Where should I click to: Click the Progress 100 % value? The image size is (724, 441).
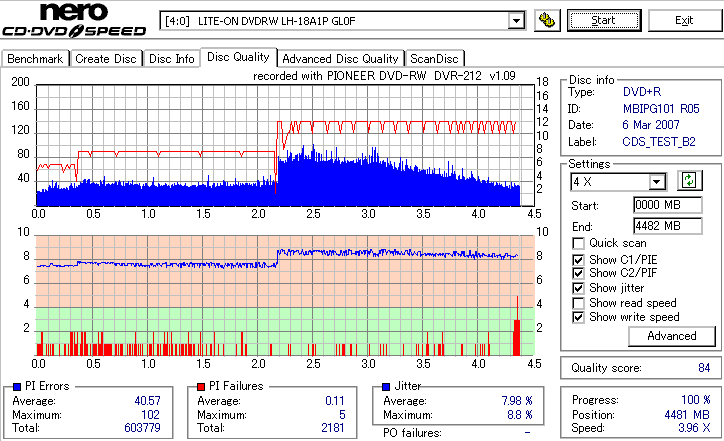click(696, 400)
